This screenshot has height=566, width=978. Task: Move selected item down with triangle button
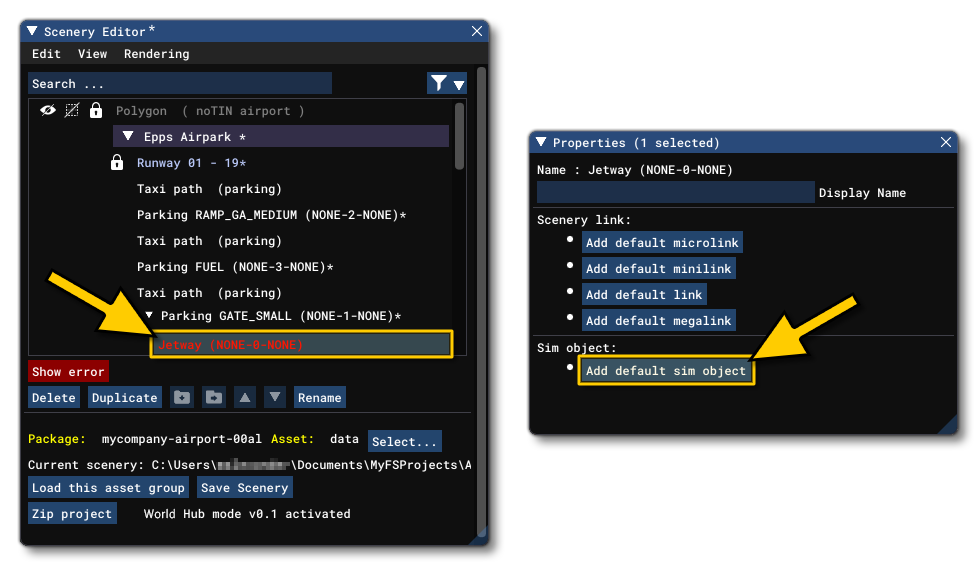[x=275, y=398]
